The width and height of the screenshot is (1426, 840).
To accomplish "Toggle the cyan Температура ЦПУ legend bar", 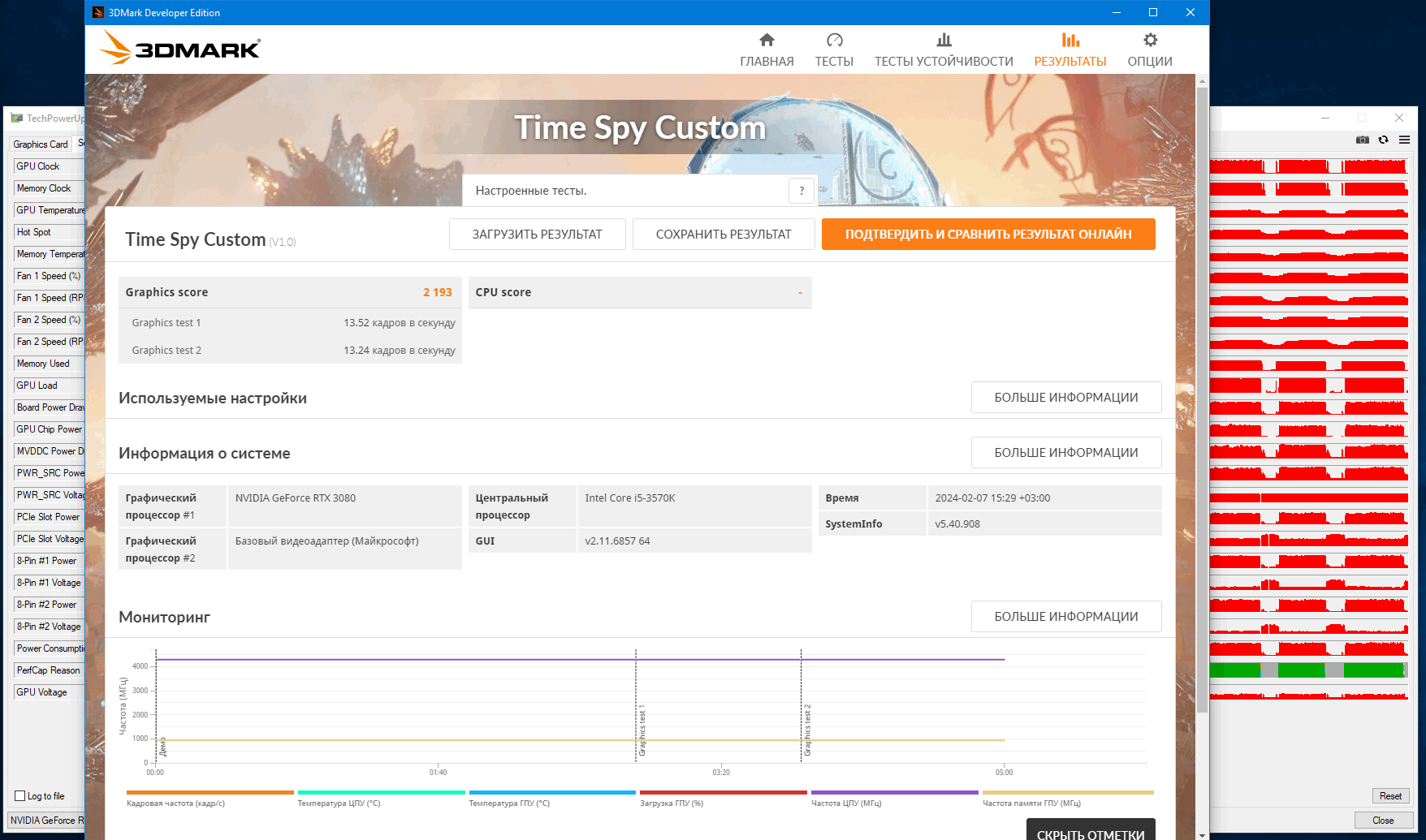I will (382, 793).
